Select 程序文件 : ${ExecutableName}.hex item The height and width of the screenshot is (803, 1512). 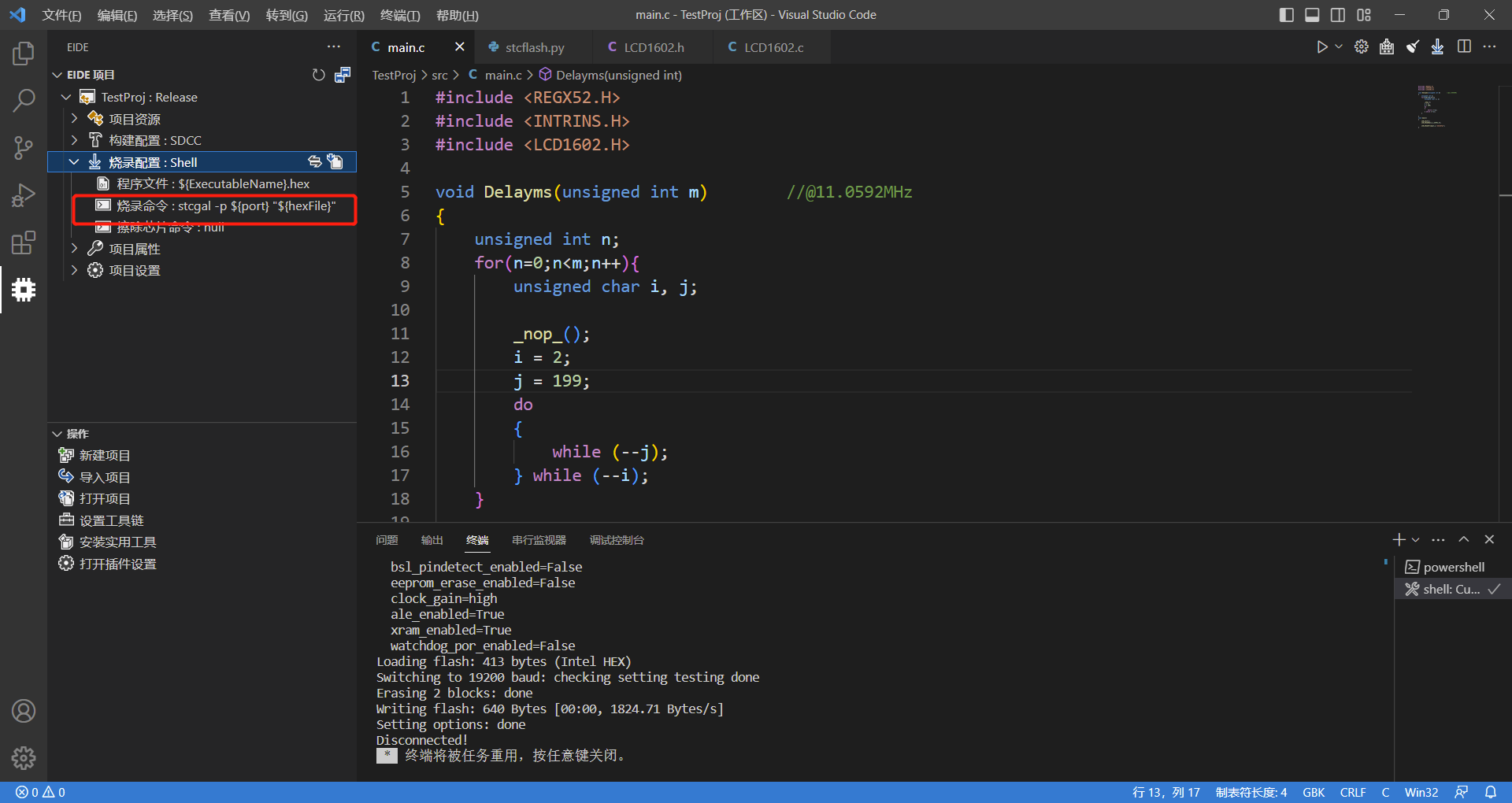[202, 183]
